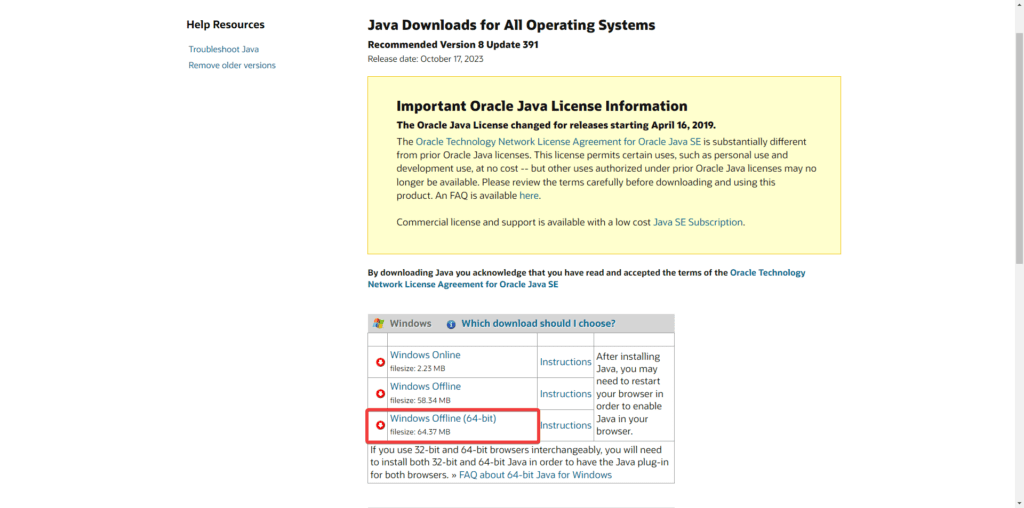Image resolution: width=1024 pixels, height=508 pixels.
Task: Open Instructions for 58.34 MB Windows Offline
Action: click(565, 394)
